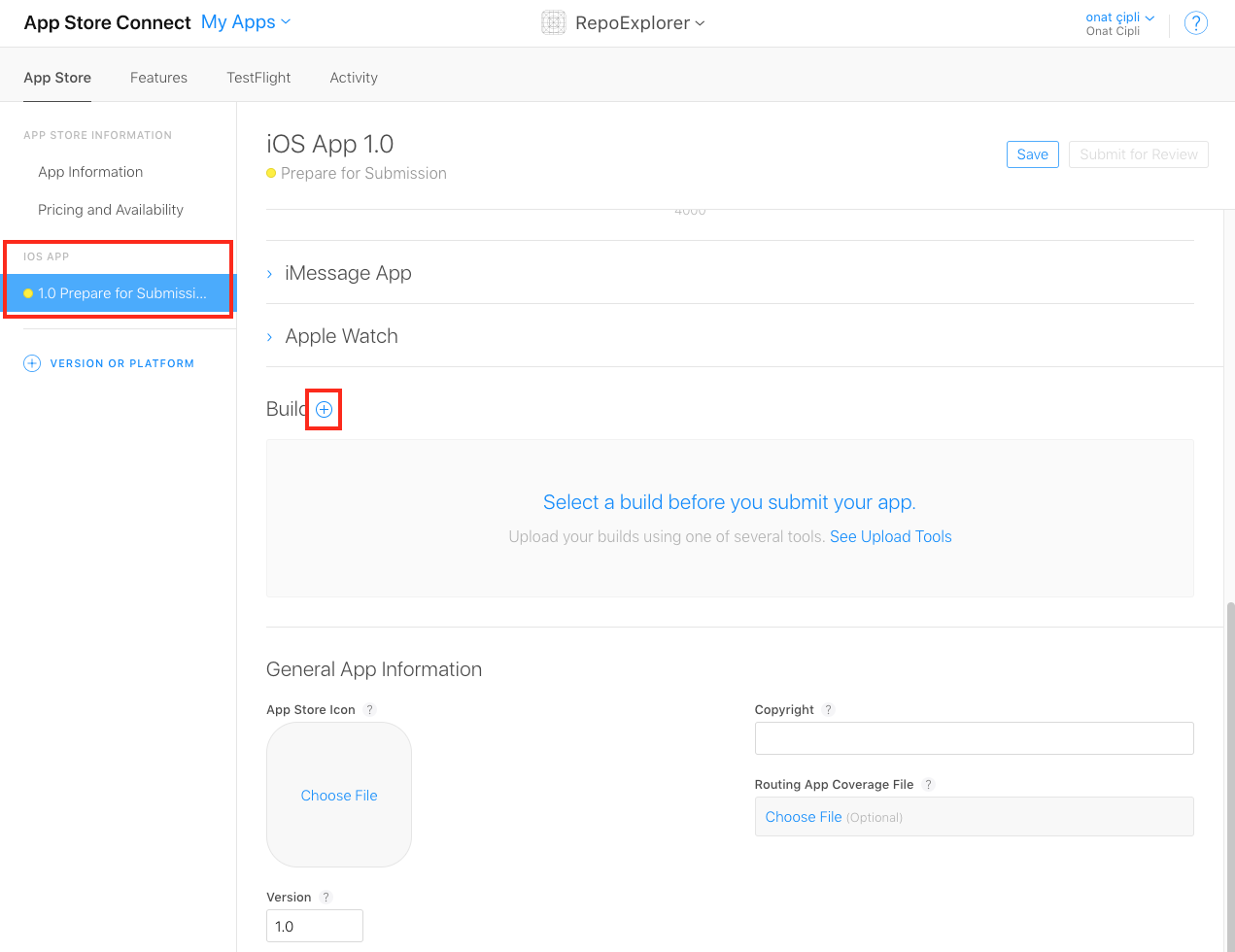Expand the Apple Watch section
This screenshot has width=1235, height=952.
point(332,336)
